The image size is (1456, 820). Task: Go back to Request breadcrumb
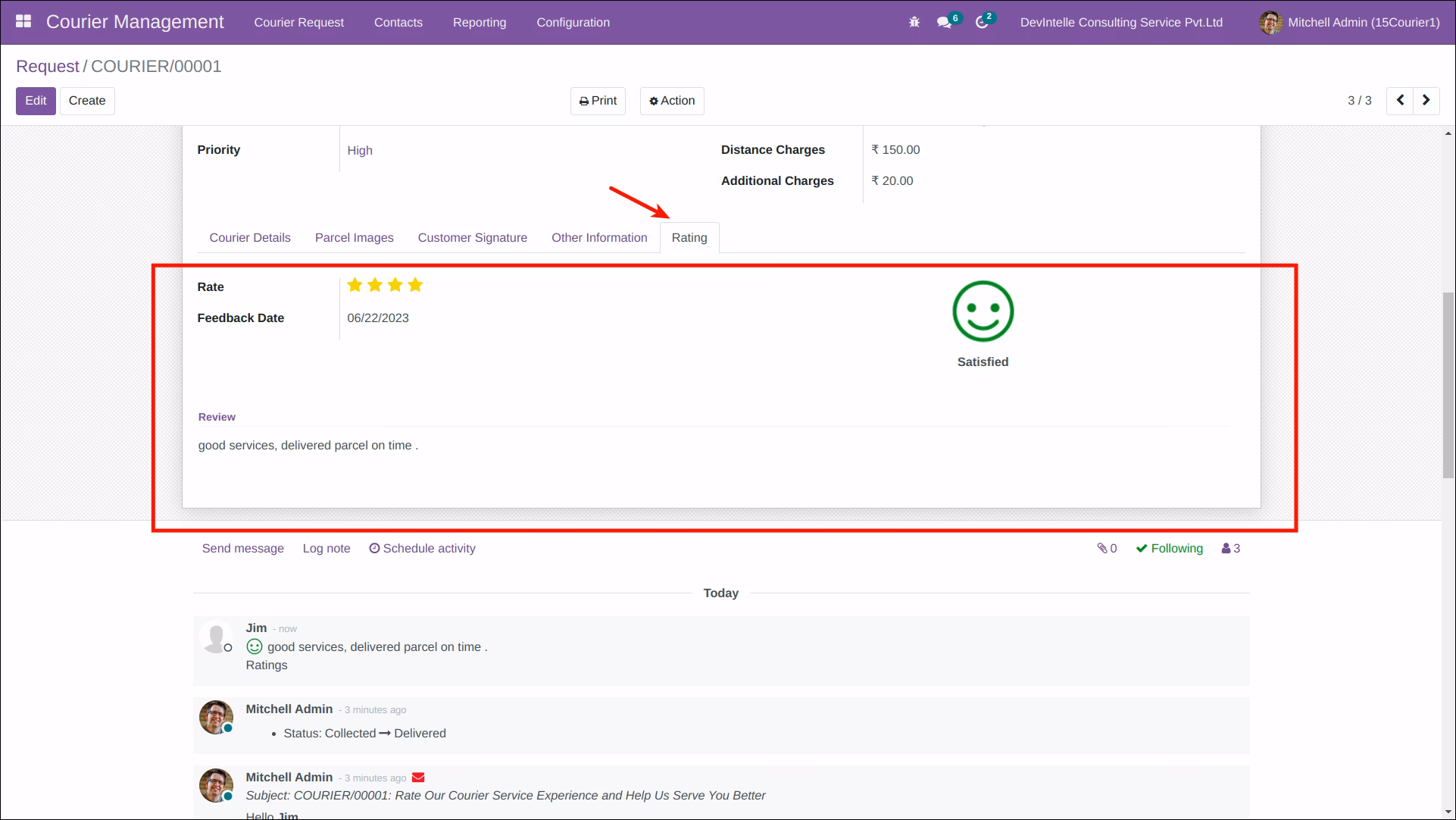(48, 67)
